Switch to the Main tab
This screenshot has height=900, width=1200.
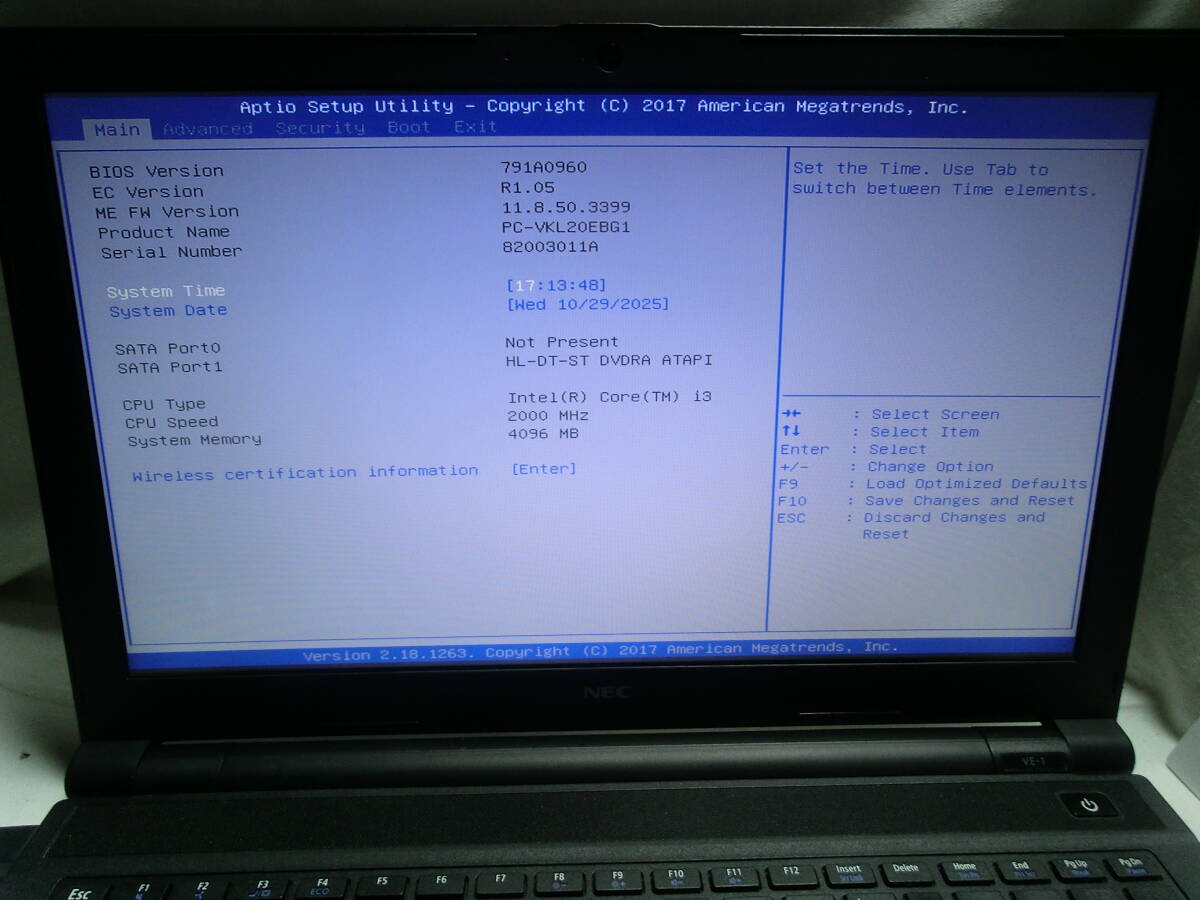[117, 130]
